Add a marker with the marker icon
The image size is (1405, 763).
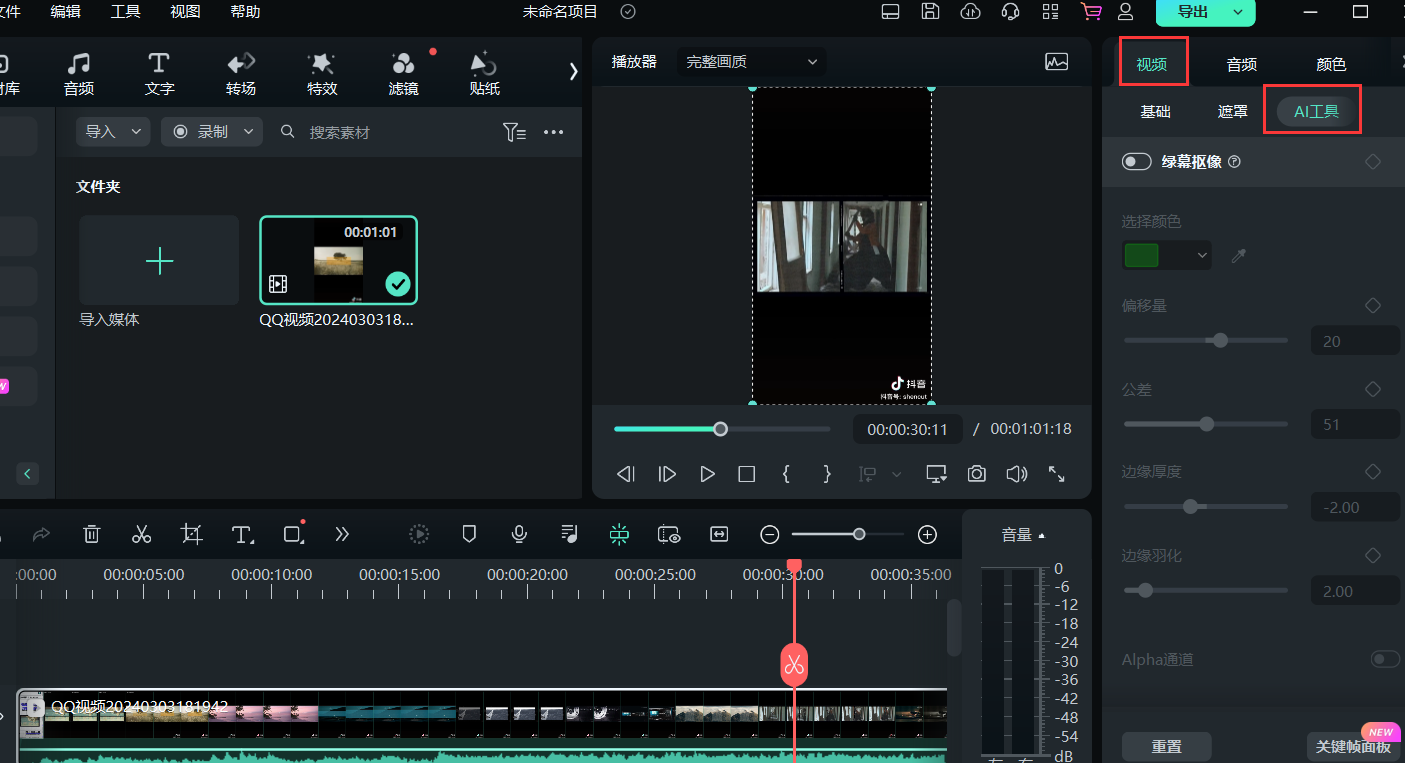click(469, 534)
